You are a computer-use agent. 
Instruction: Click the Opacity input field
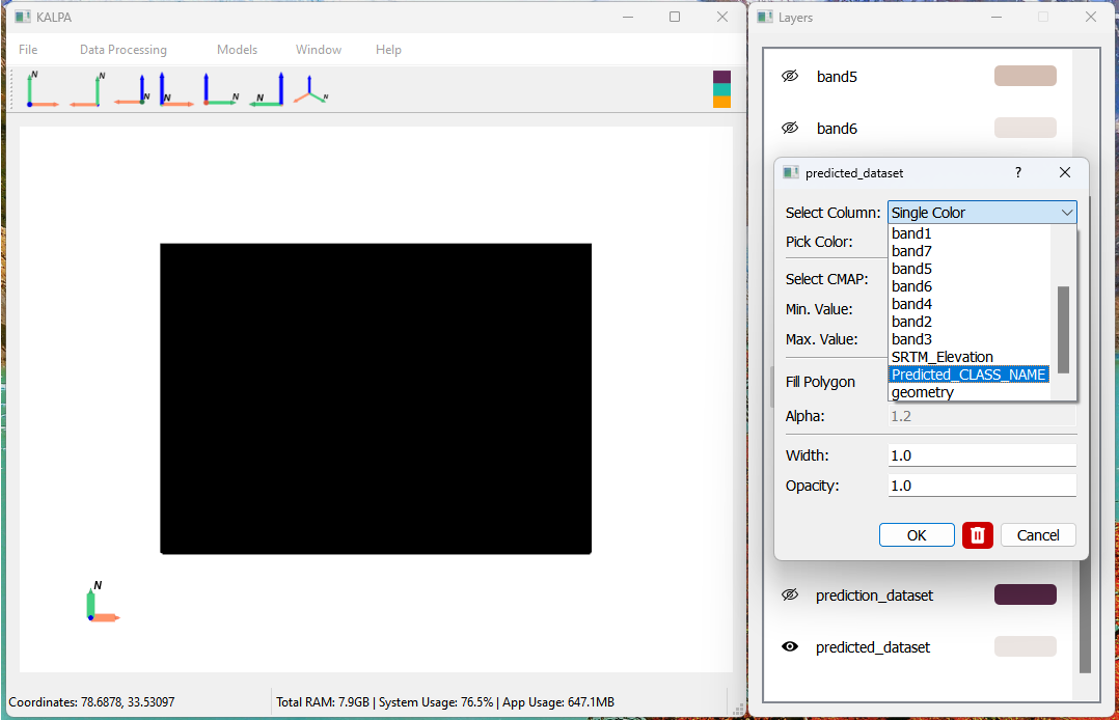pos(982,486)
